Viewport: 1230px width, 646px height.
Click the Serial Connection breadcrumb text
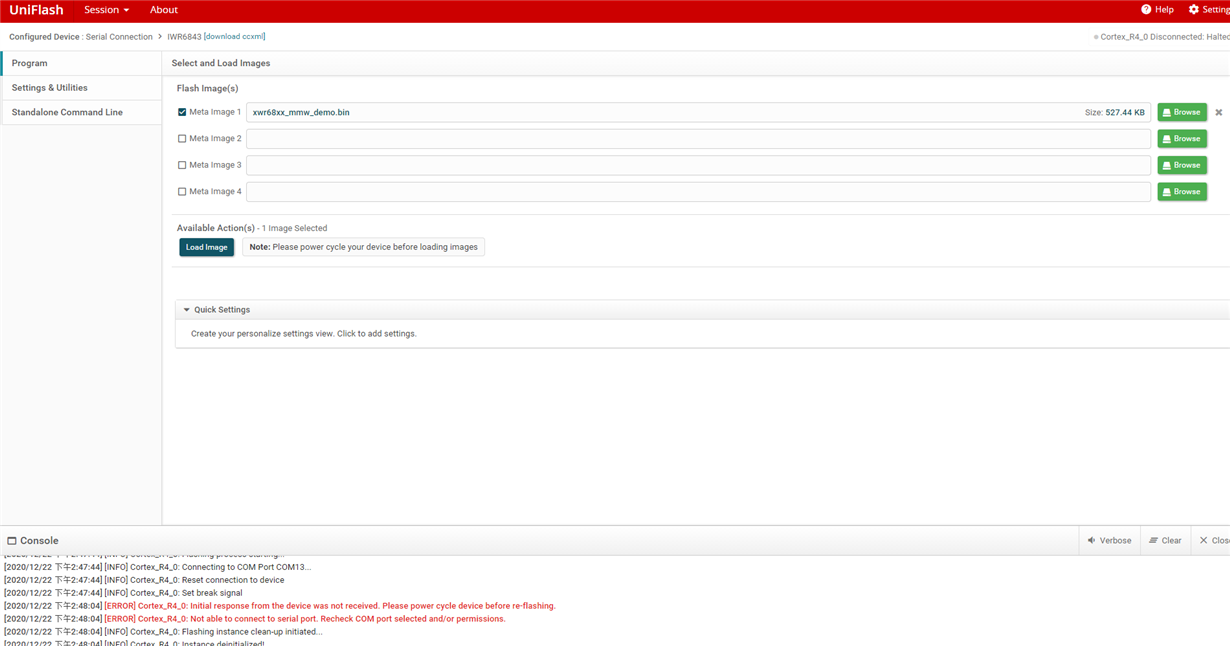click(119, 37)
